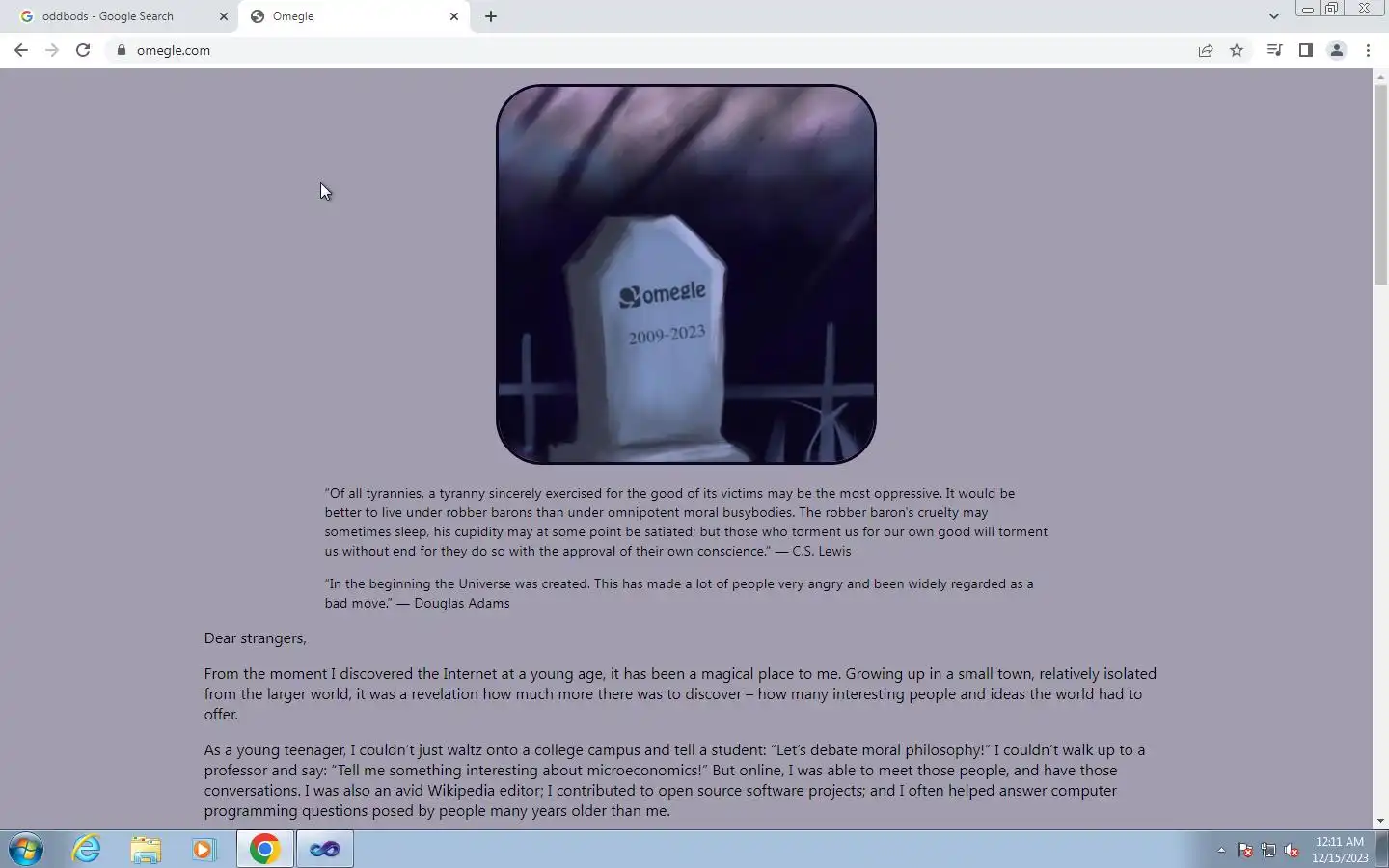The height and width of the screenshot is (868, 1389).
Task: Reload the Omegle page
Action: tap(83, 50)
